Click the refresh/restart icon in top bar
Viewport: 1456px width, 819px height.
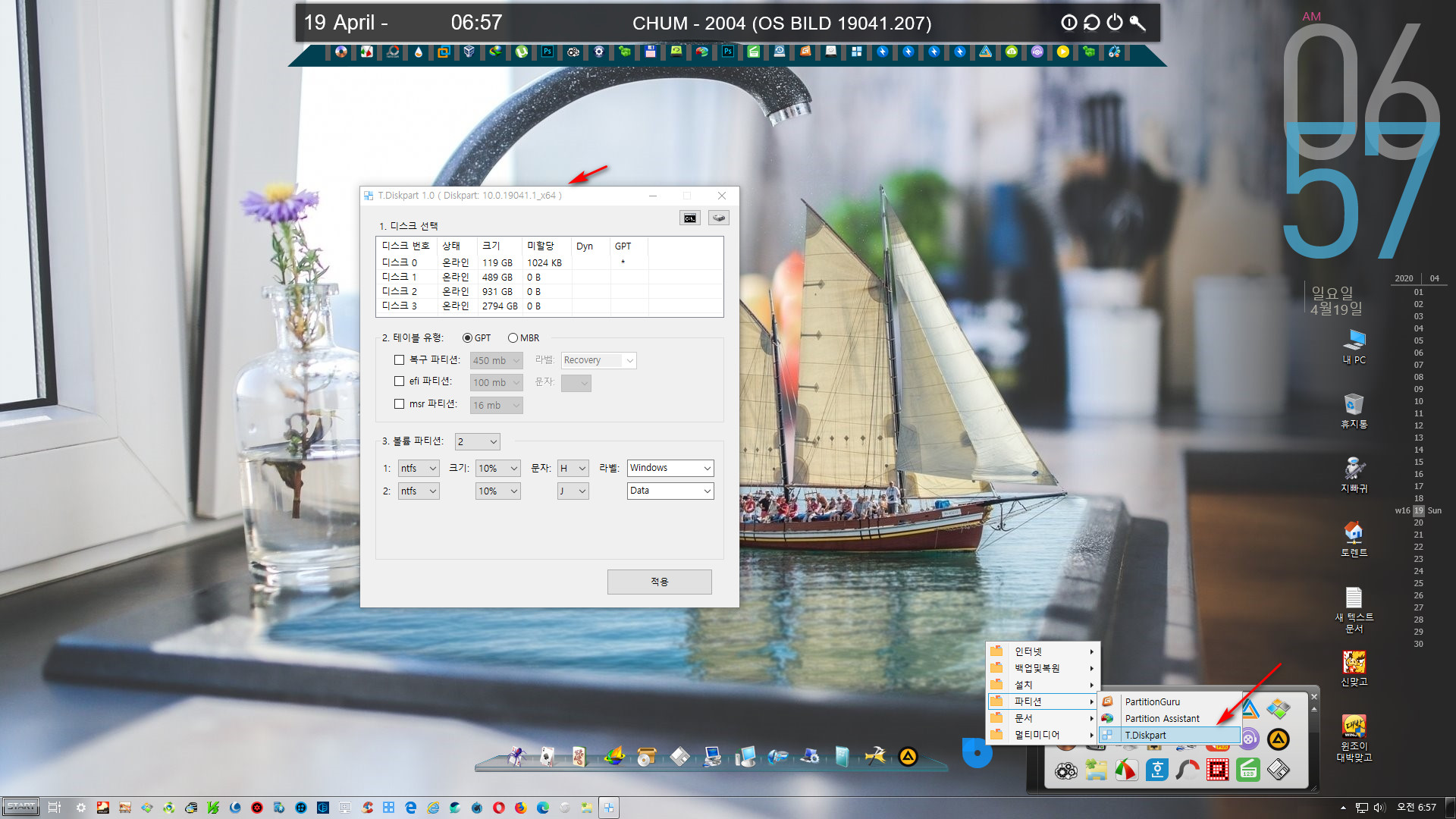1091,23
